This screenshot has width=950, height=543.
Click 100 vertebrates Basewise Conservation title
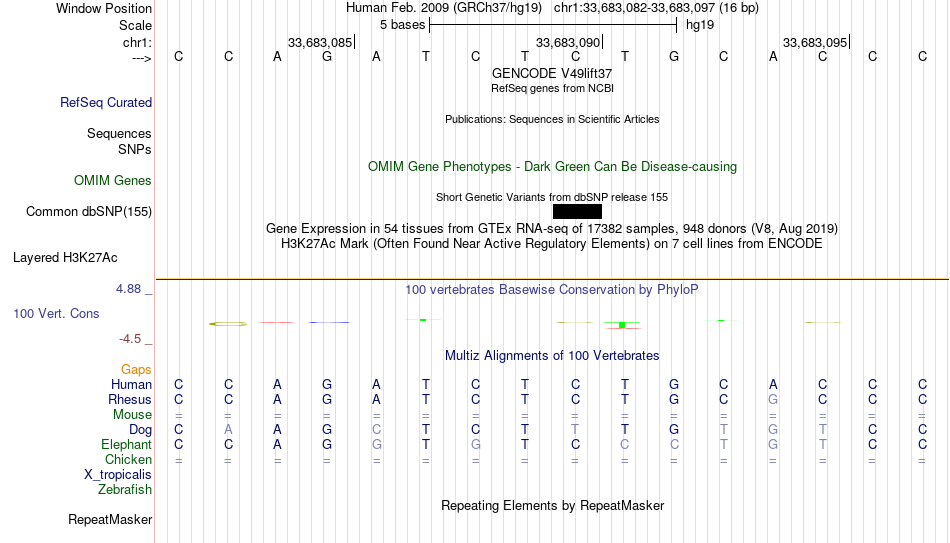552,290
